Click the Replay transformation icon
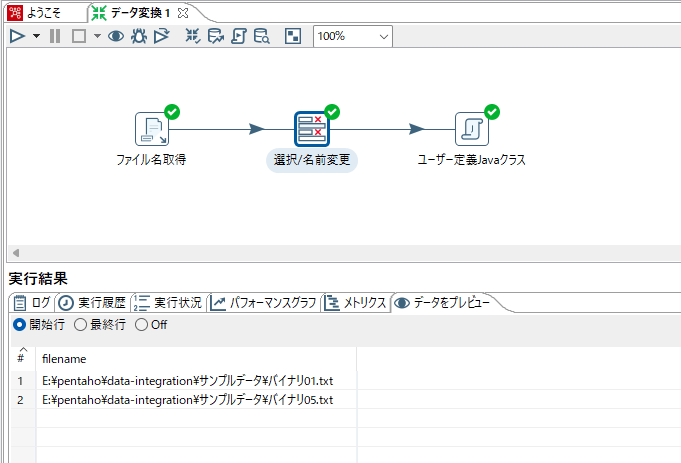The image size is (681, 463). point(161,36)
